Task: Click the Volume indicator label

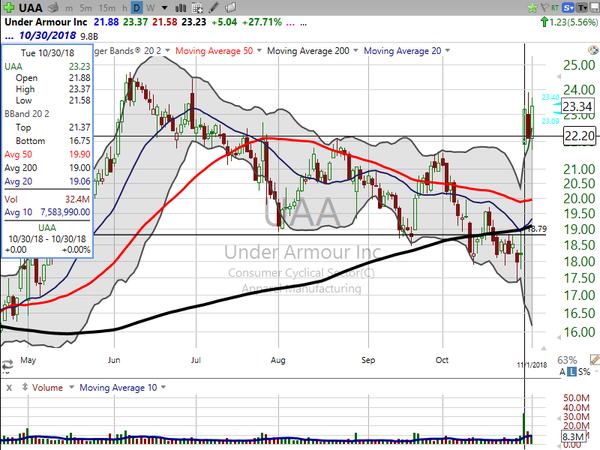Action: 47,388
